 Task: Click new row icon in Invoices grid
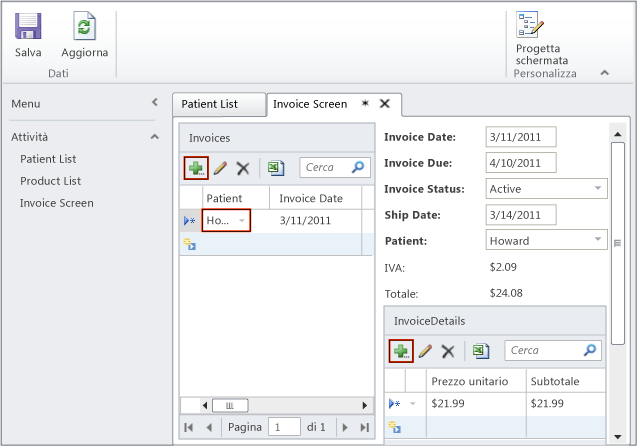point(190,244)
